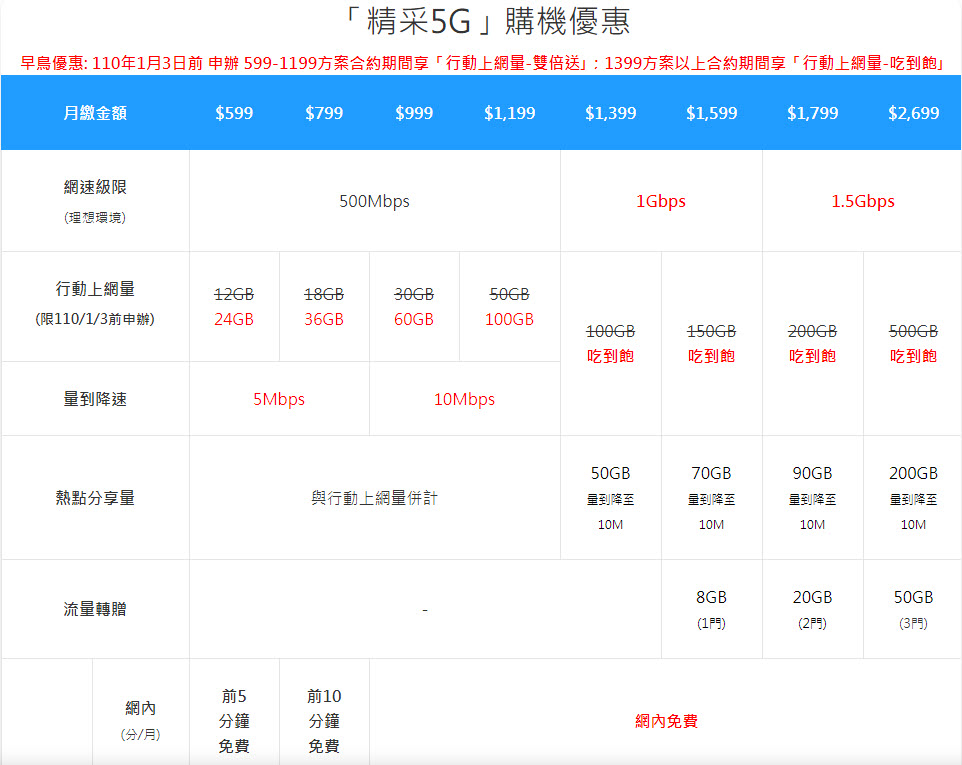The width and height of the screenshot is (962, 765).
Task: Click the 前10分鐘免費 in-network cell
Action: tap(324, 720)
